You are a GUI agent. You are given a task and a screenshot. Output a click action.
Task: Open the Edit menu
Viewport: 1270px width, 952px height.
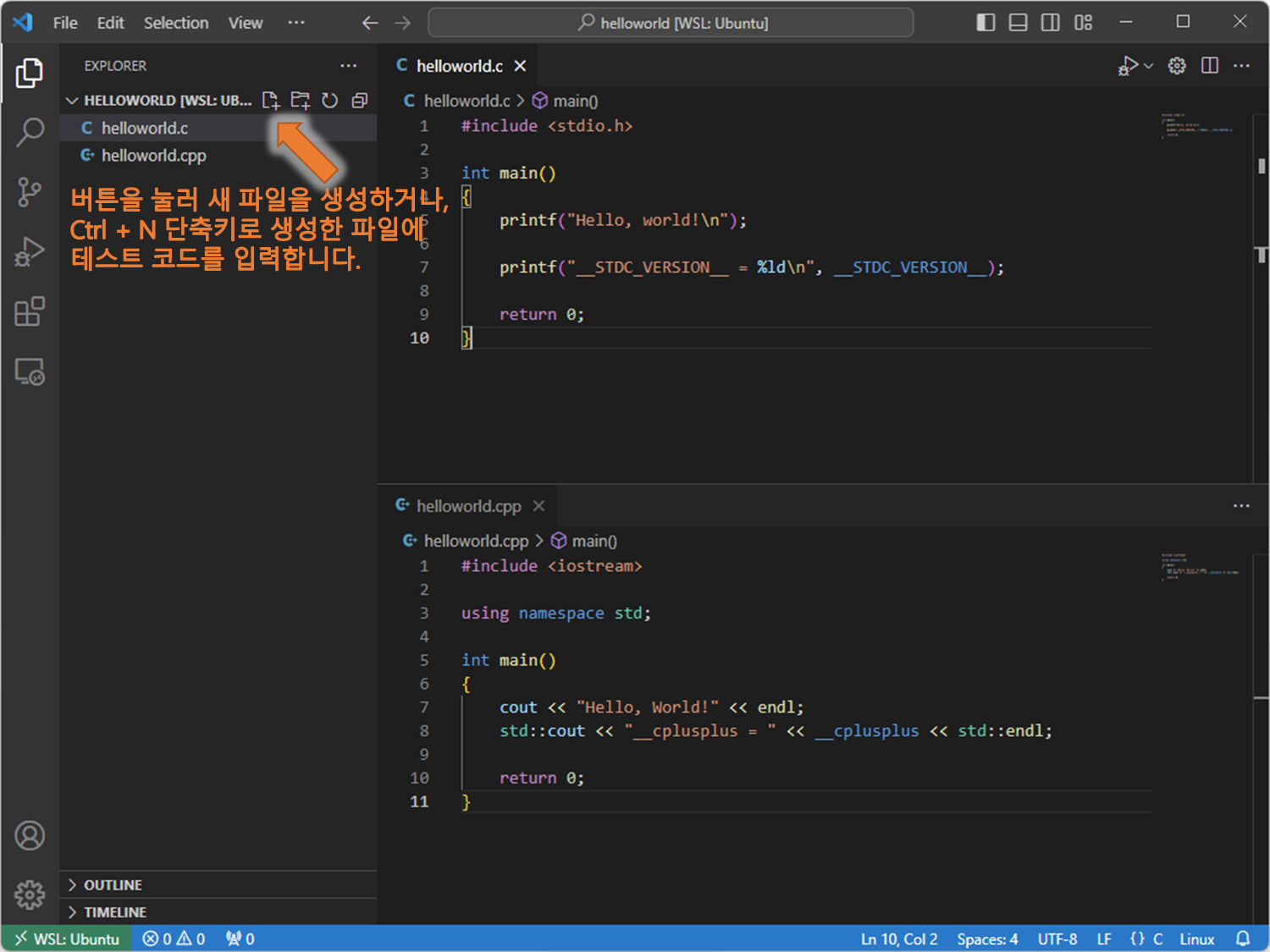(x=110, y=23)
